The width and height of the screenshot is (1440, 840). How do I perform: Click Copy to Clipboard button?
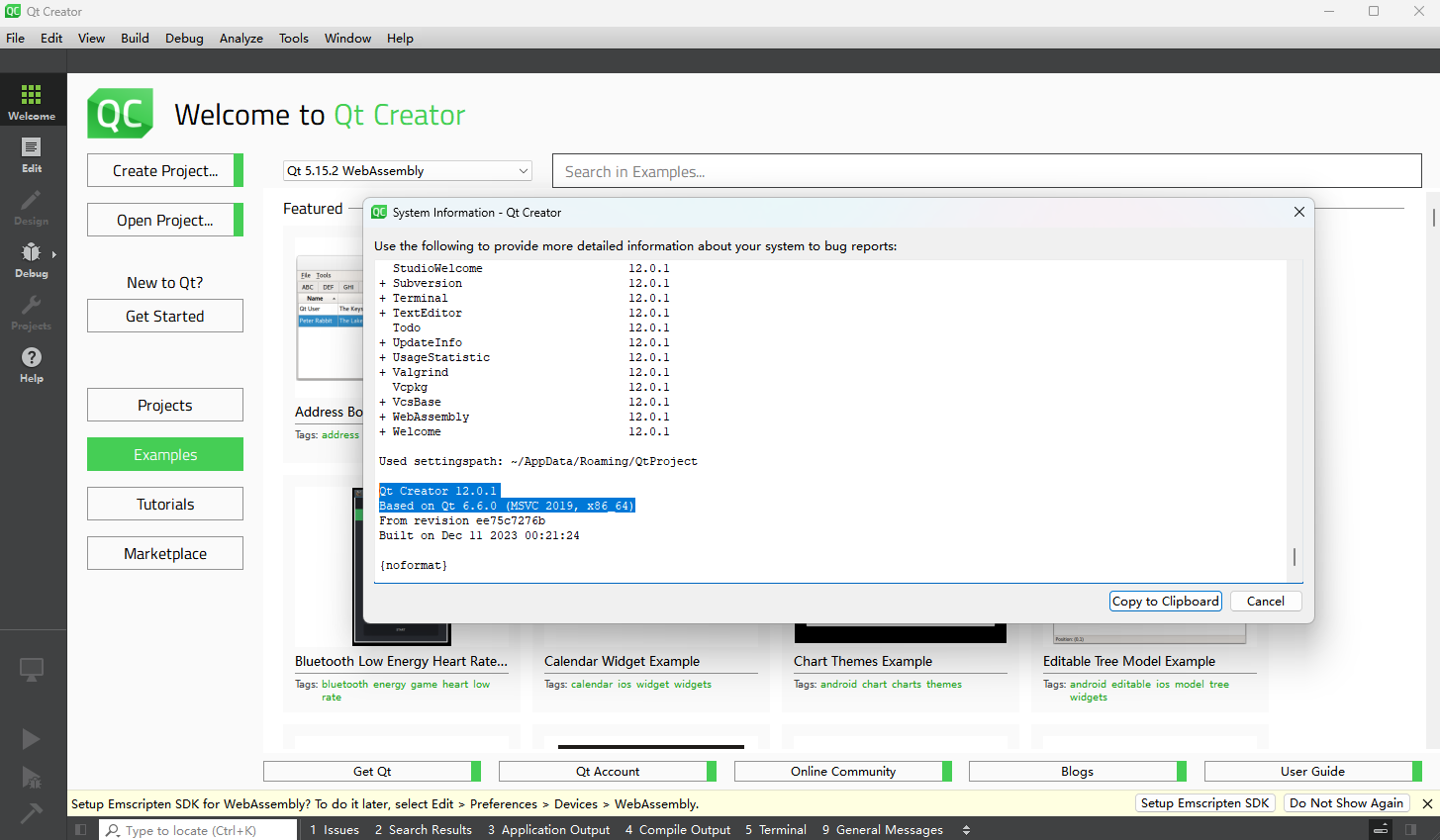[x=1166, y=601]
